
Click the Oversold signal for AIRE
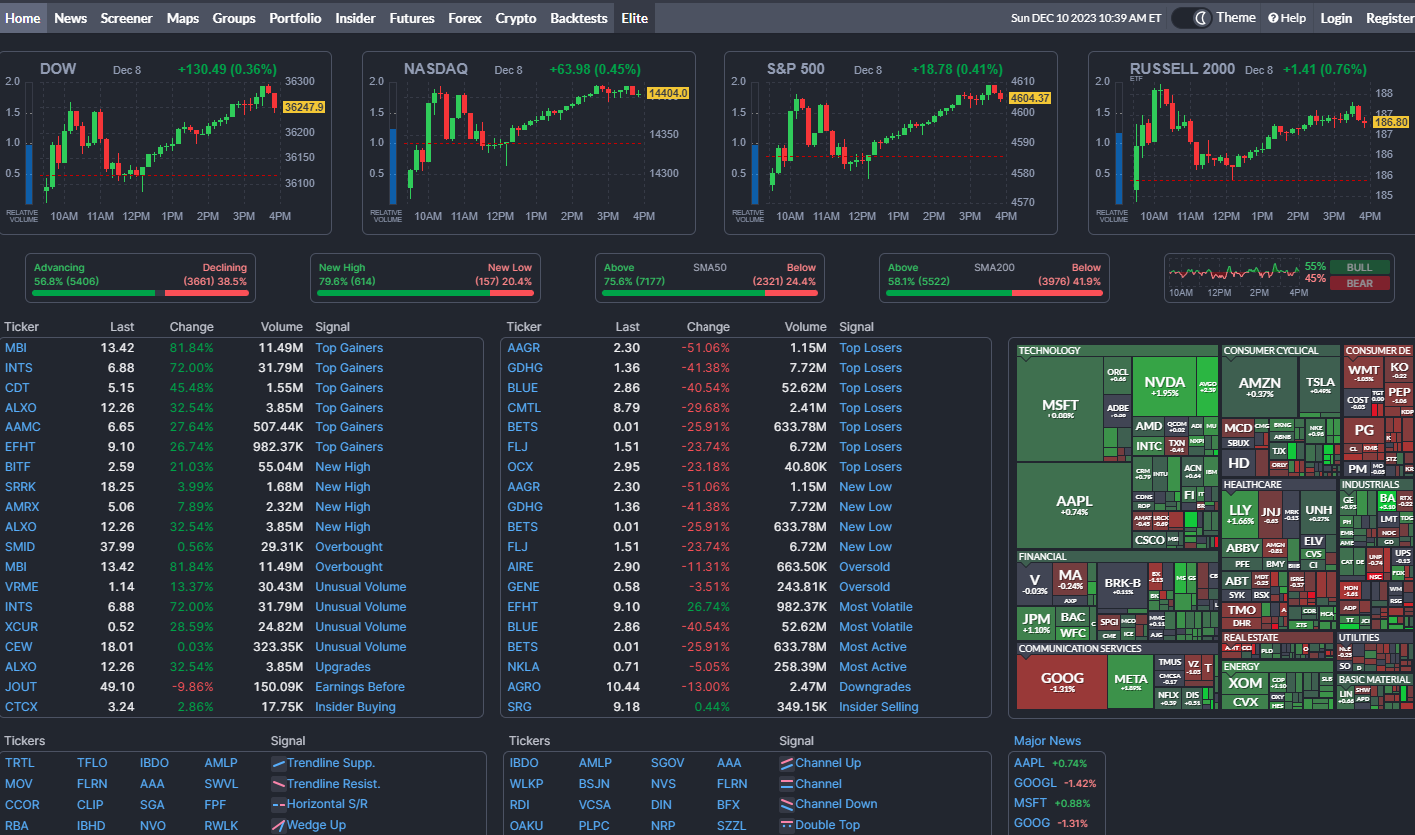pyautogui.click(x=864, y=567)
